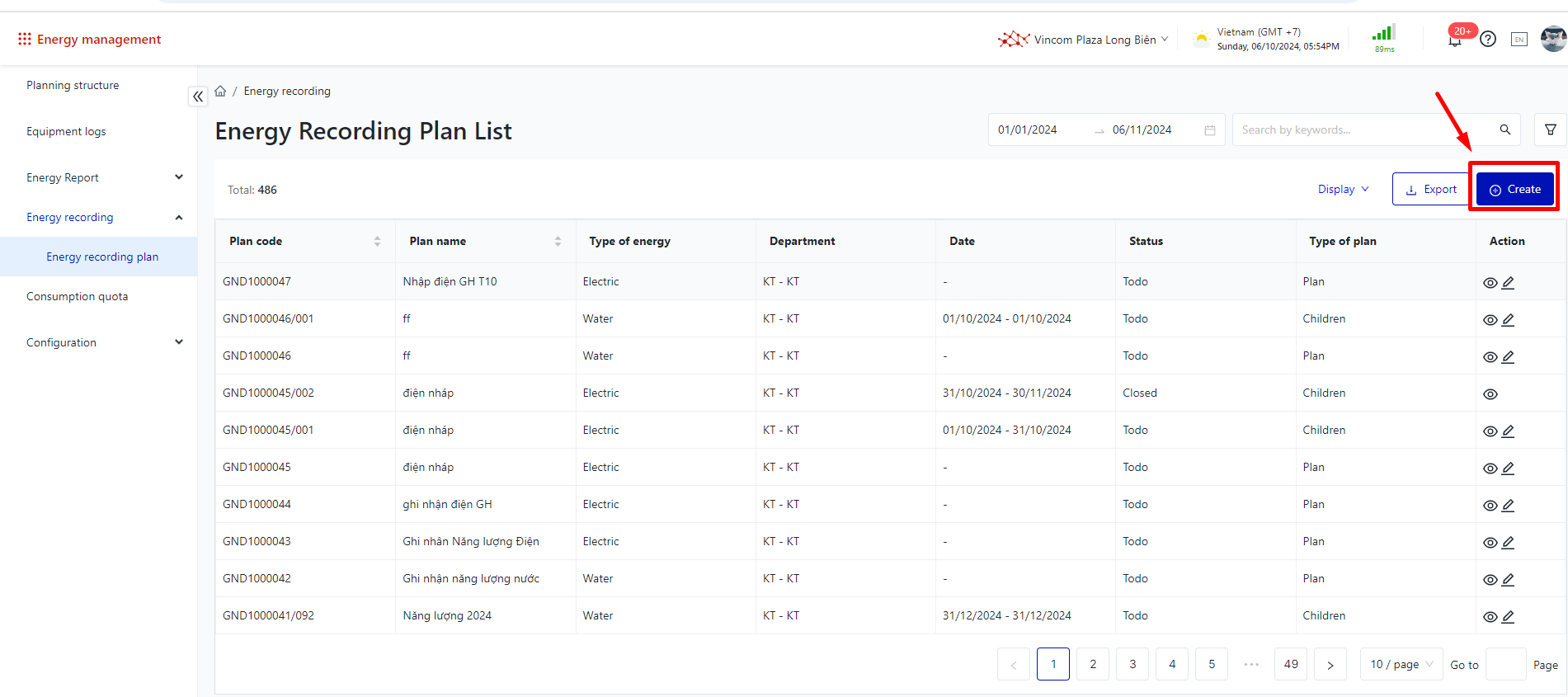Viewport: 1568px width, 697px height.
Task: Collapse the sidebar with double-chevron icon
Action: pos(198,97)
